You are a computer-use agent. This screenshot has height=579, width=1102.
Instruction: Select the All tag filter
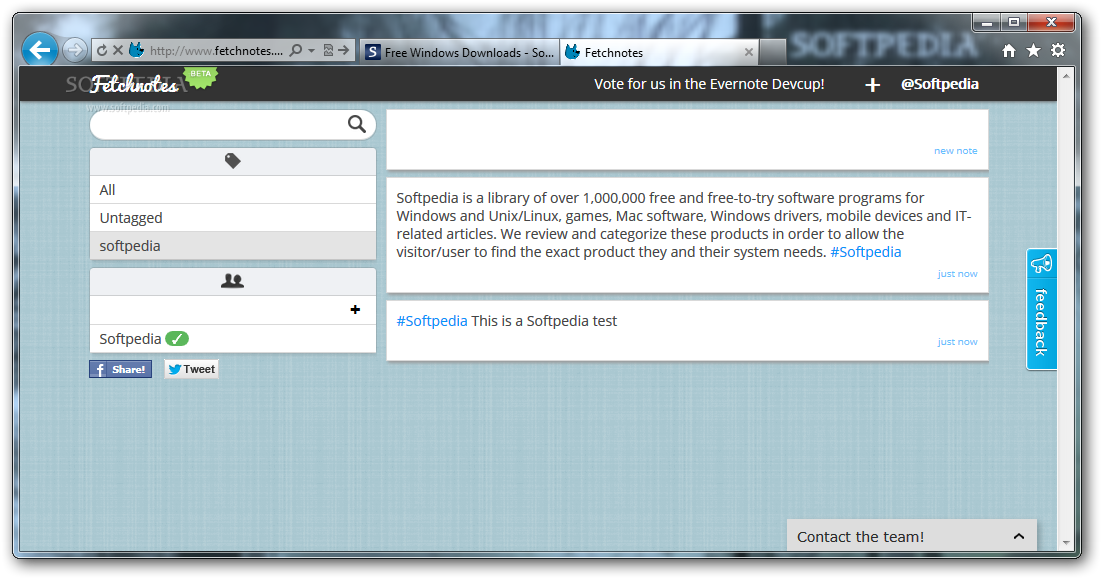[233, 190]
